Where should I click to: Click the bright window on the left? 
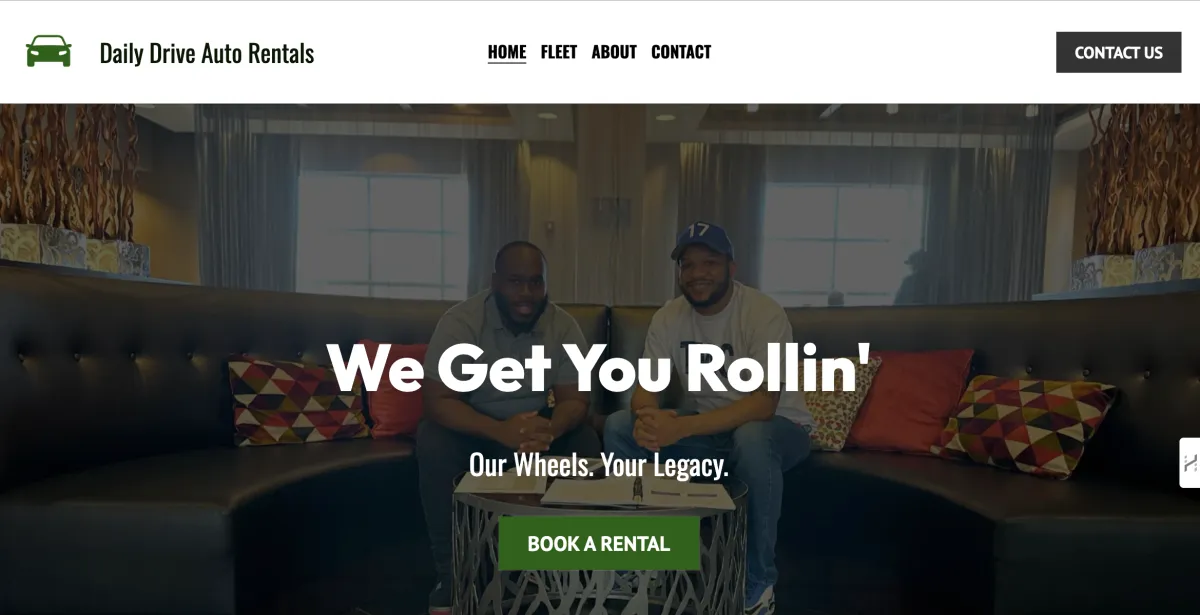[x=382, y=235]
